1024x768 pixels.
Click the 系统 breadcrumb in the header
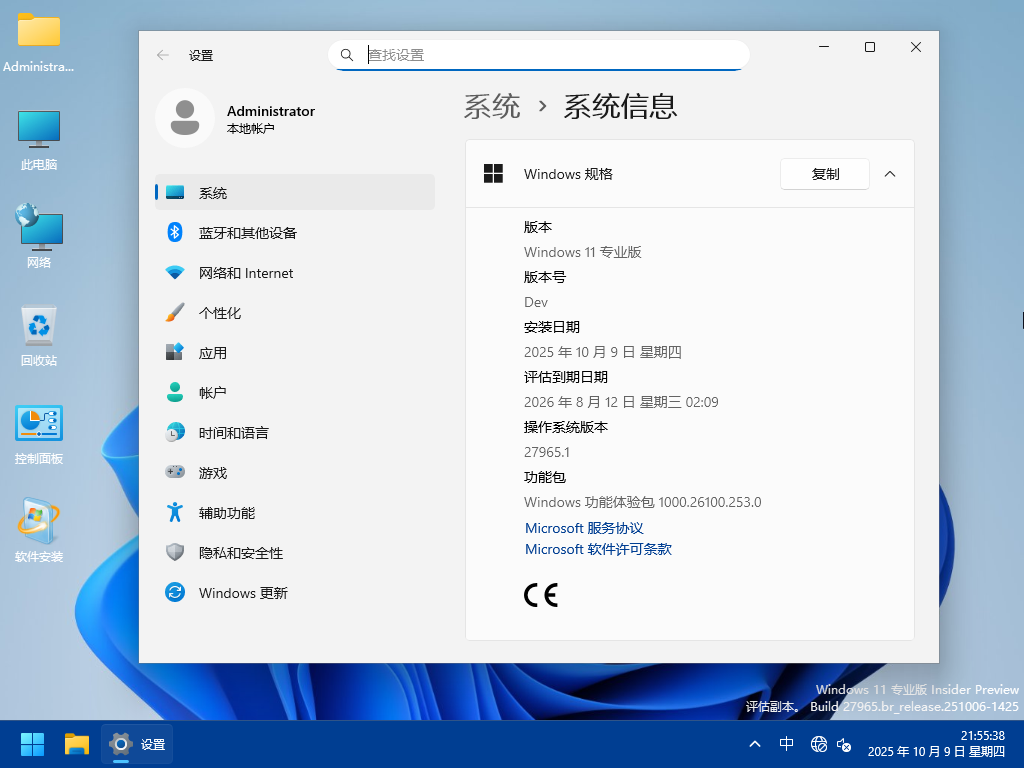492,106
